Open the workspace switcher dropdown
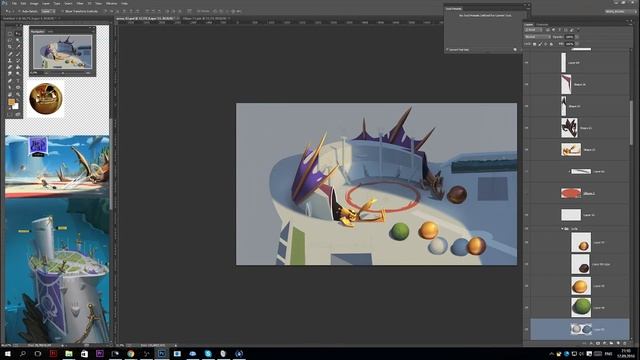Image resolution: width=640 pixels, height=360 pixels. pos(621,11)
